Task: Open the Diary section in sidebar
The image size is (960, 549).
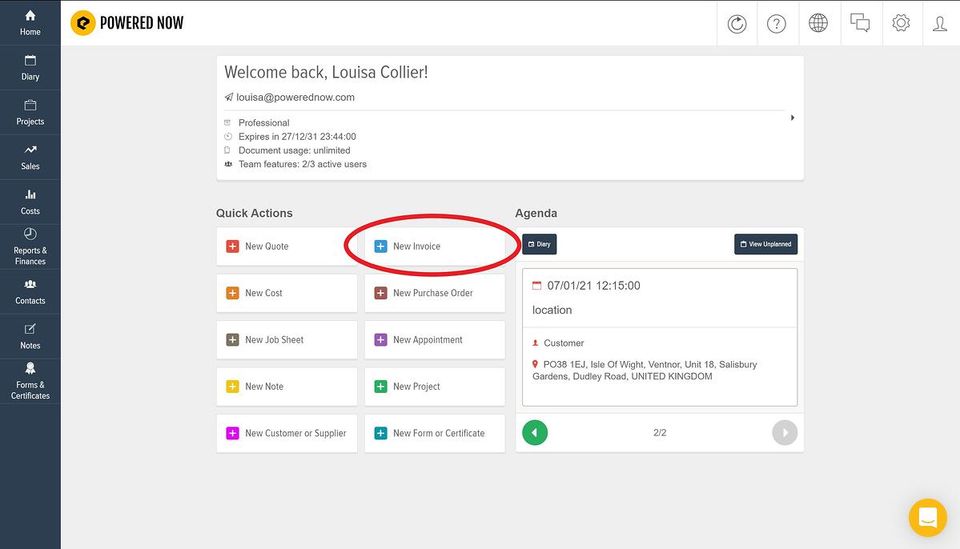Action: pyautogui.click(x=30, y=67)
